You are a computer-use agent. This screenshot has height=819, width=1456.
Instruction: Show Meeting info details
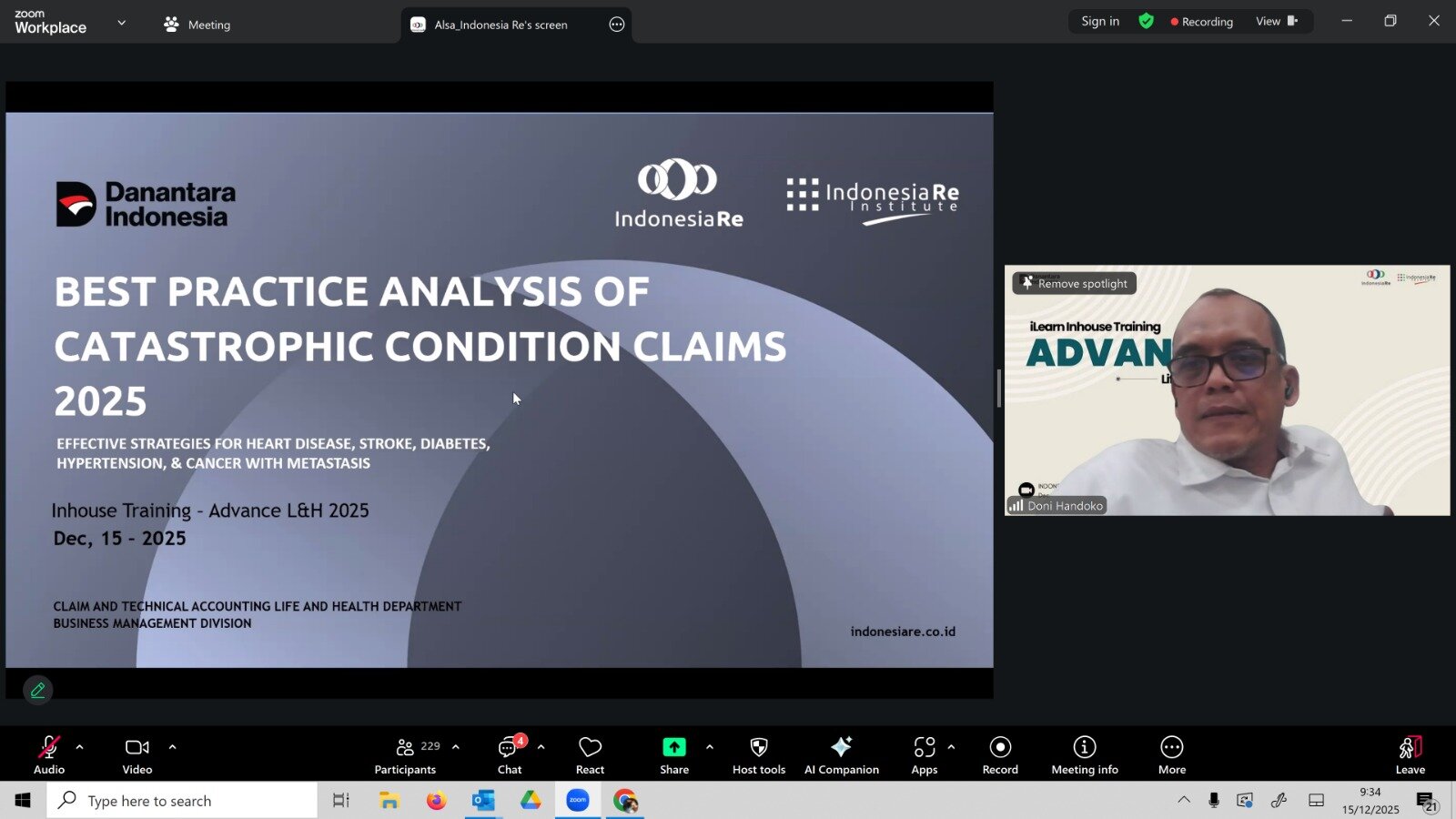pos(1084,755)
